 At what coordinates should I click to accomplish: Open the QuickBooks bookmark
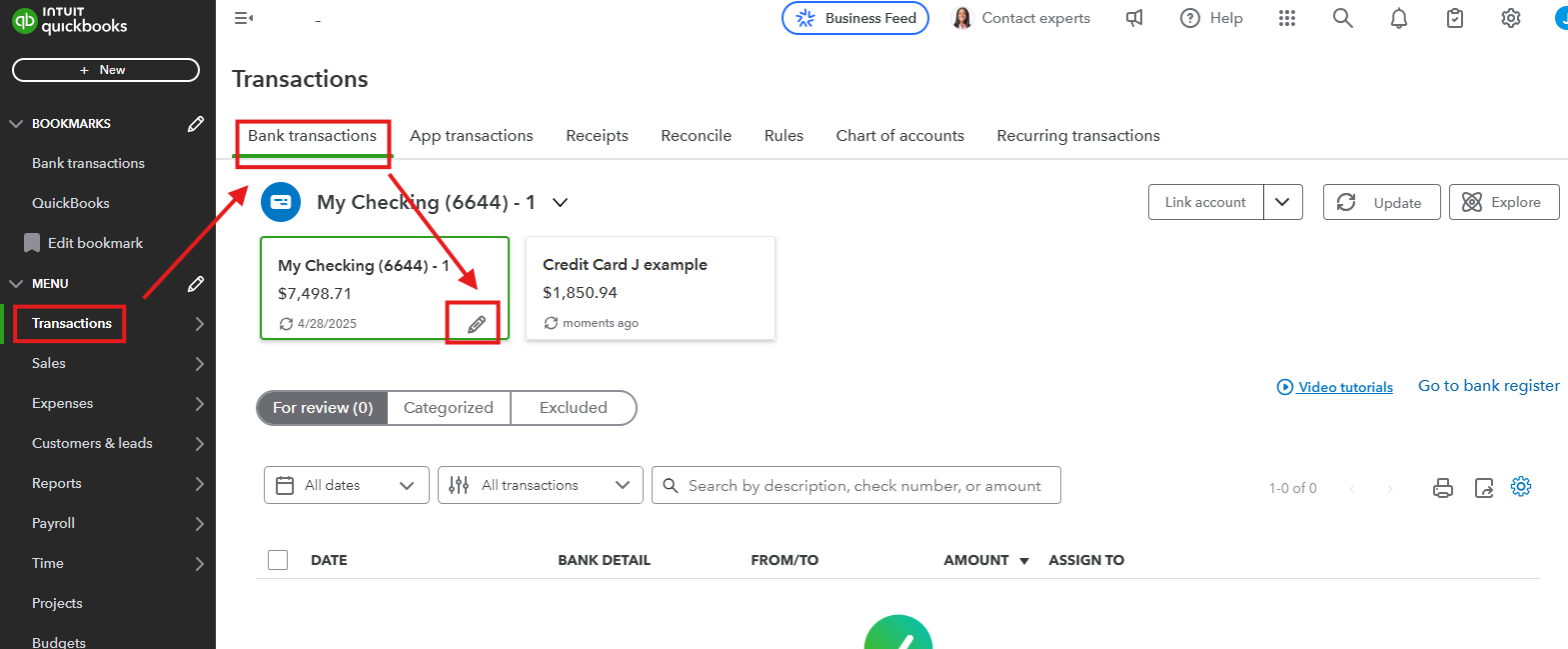[71, 203]
